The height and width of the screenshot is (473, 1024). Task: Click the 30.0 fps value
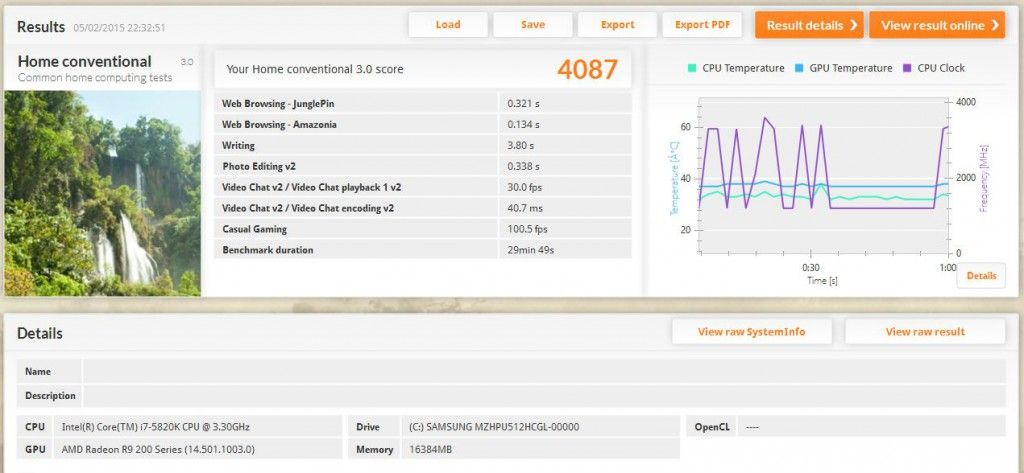524,188
